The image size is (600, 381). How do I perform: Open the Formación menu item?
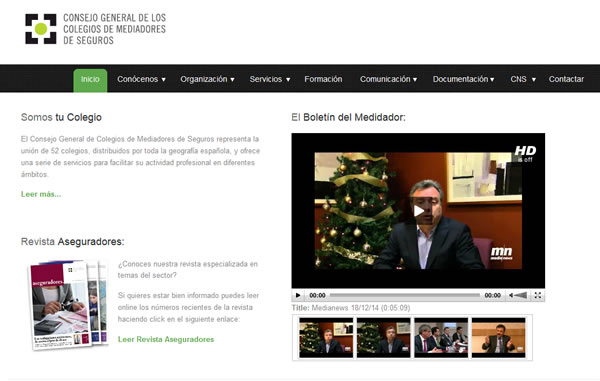[323, 79]
